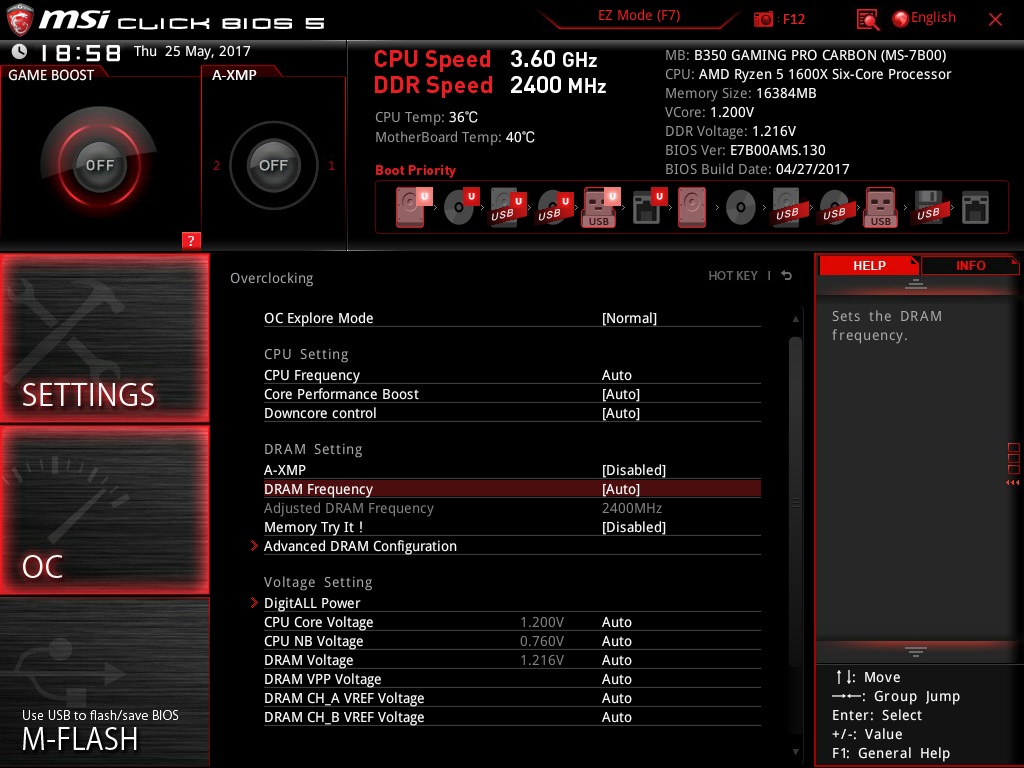Change language via English label
This screenshot has width=1024, height=768.
[933, 18]
